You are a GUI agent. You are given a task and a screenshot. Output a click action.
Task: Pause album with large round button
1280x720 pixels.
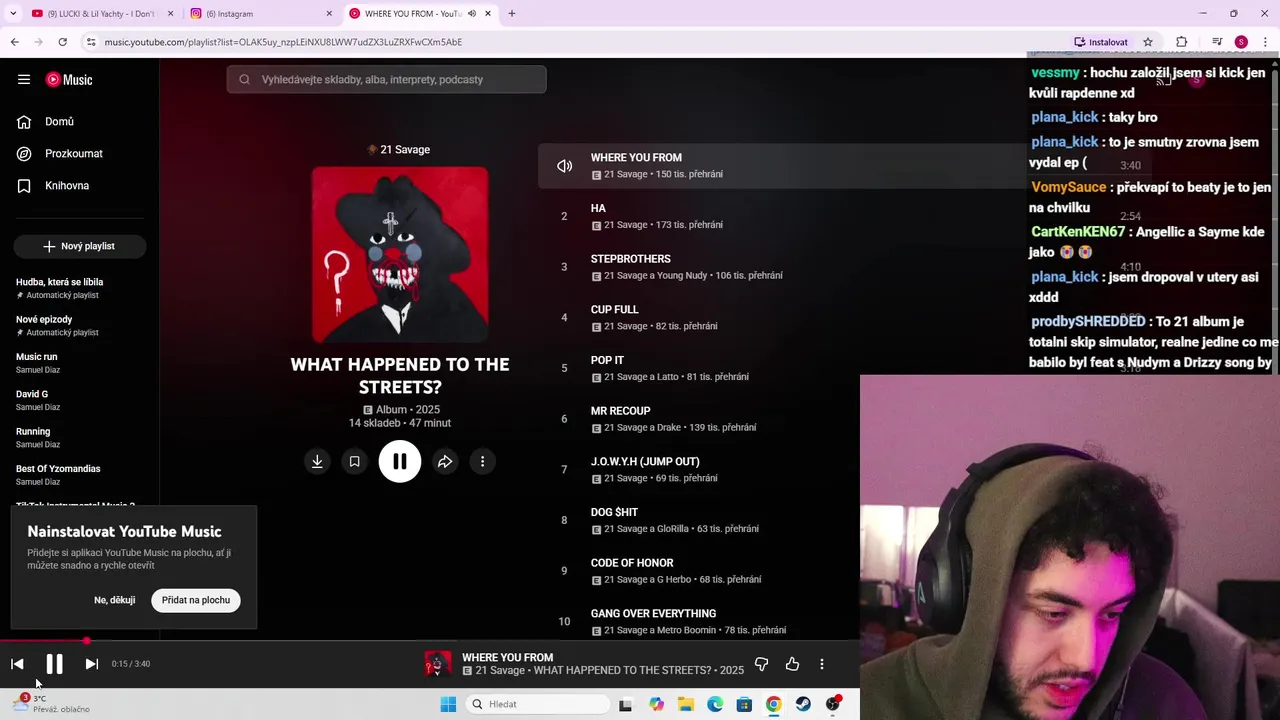click(x=400, y=461)
